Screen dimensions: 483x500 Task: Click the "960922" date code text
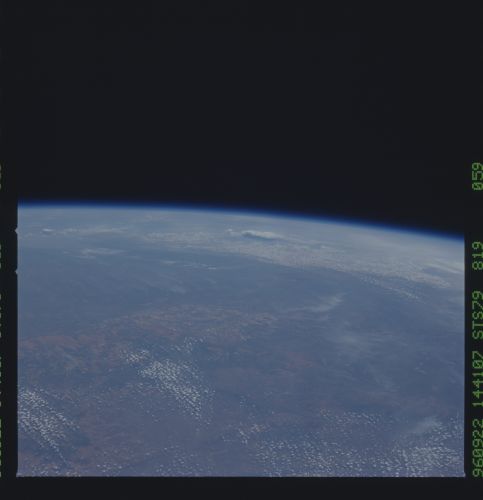[x=477, y=448]
